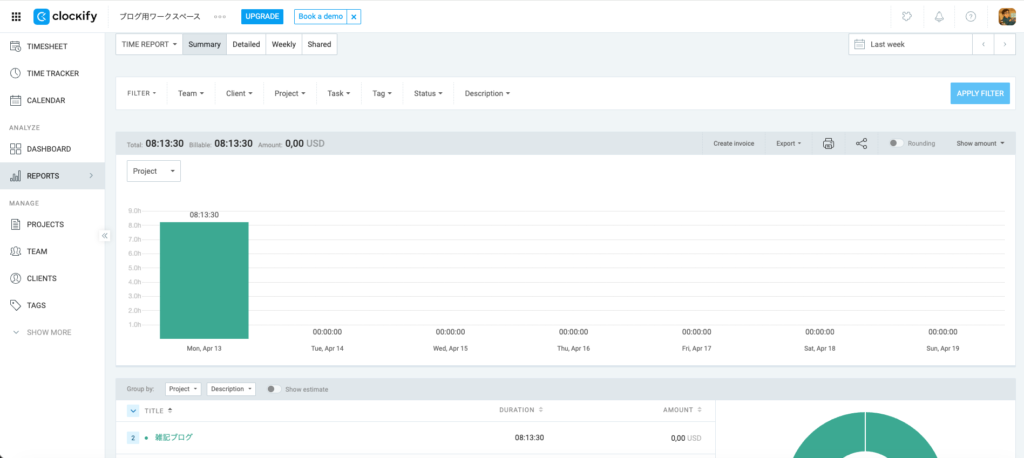Open the notifications bell icon
The height and width of the screenshot is (458, 1024).
pos(938,17)
